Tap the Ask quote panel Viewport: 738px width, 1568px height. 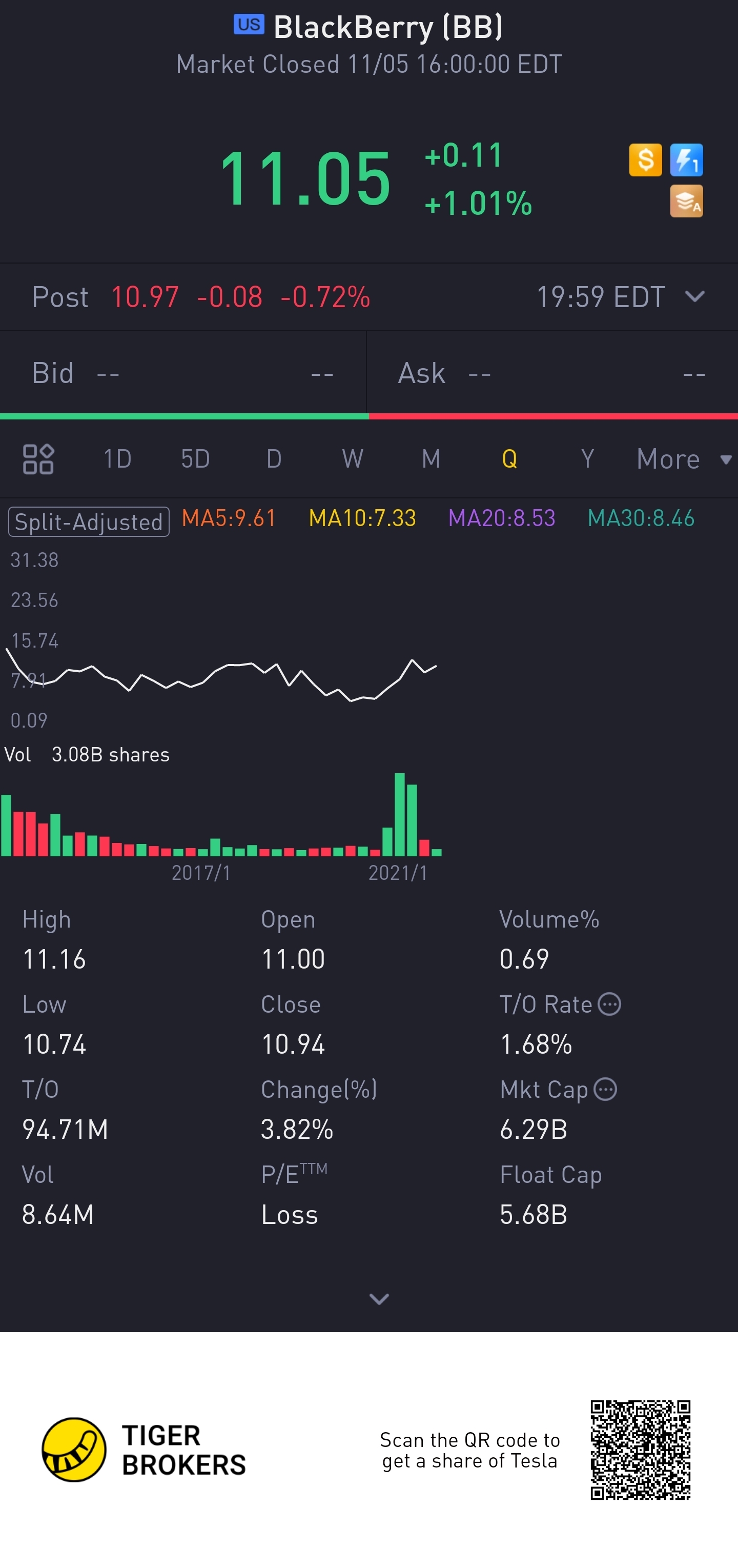coord(552,373)
